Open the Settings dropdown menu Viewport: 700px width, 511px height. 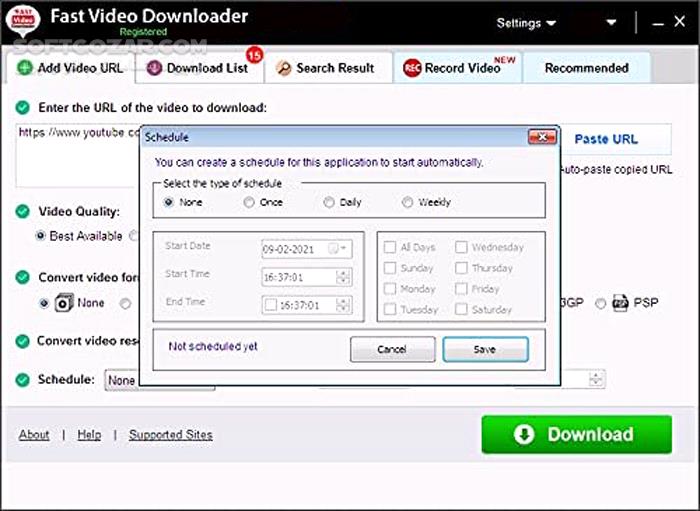[x=526, y=23]
